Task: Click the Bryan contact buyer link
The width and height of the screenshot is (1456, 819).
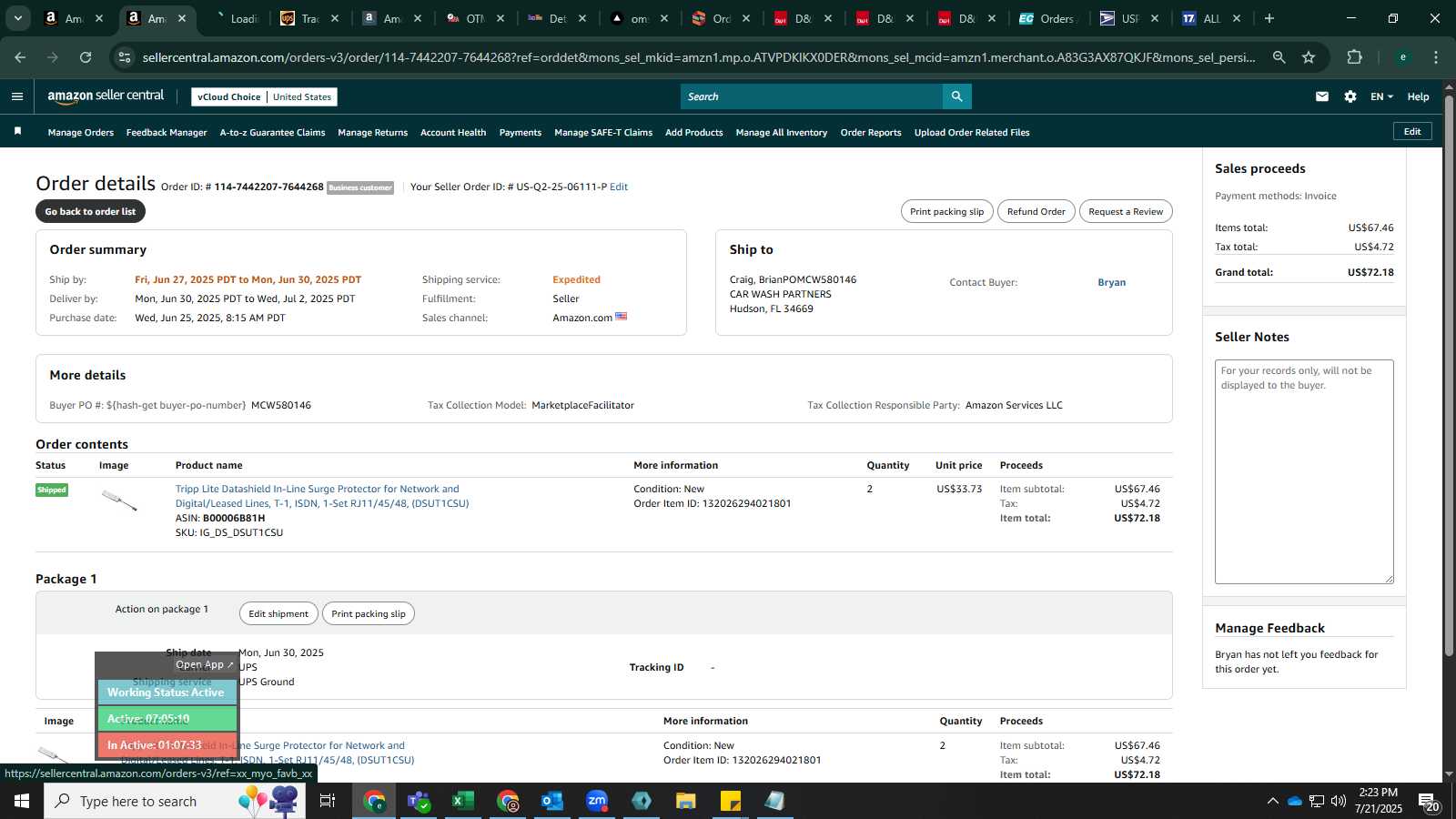Action: pos(1111,282)
